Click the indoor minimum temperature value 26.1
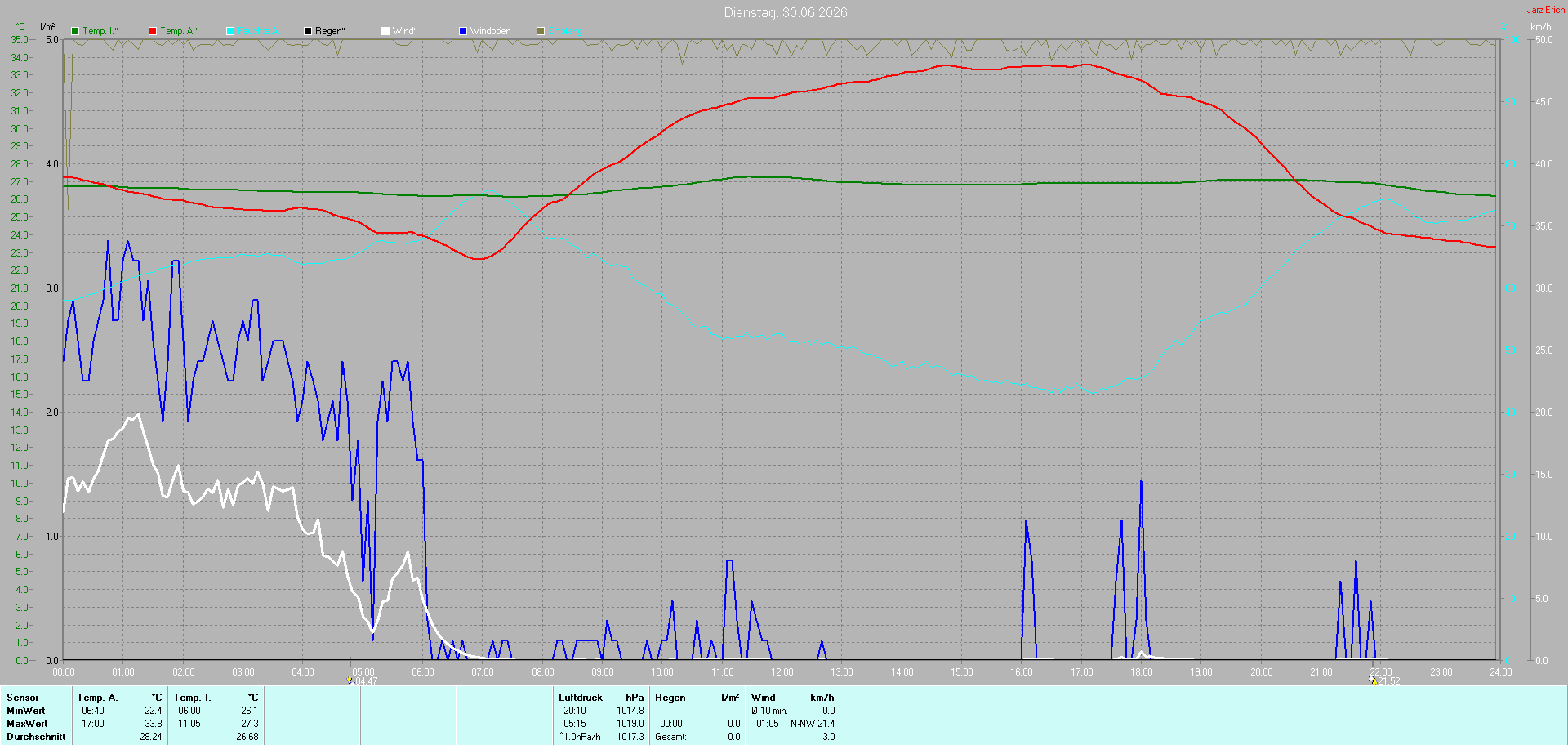This screenshot has width=1568, height=745. point(249,711)
